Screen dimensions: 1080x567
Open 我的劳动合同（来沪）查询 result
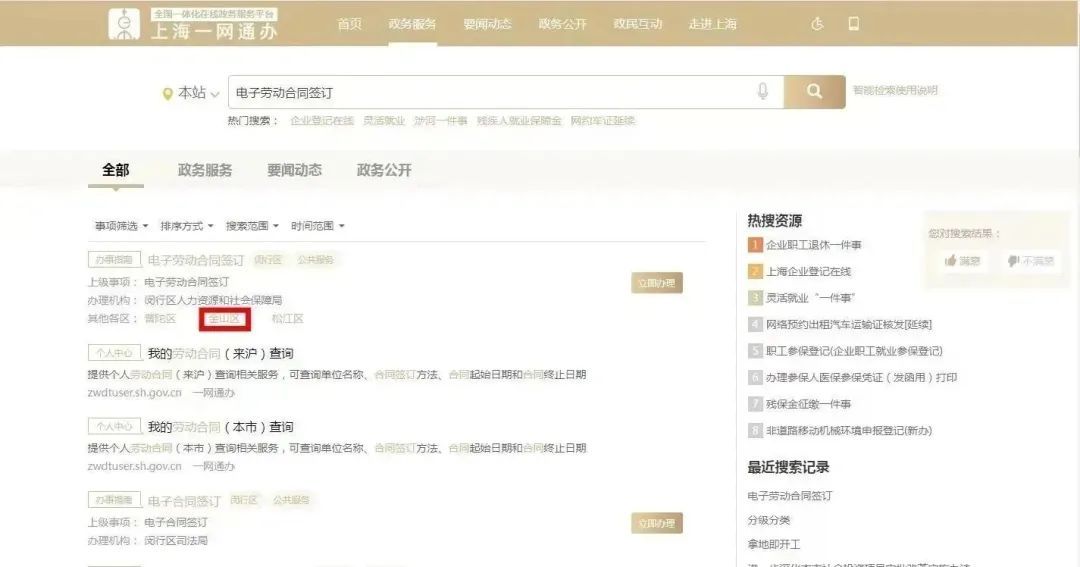pos(220,353)
